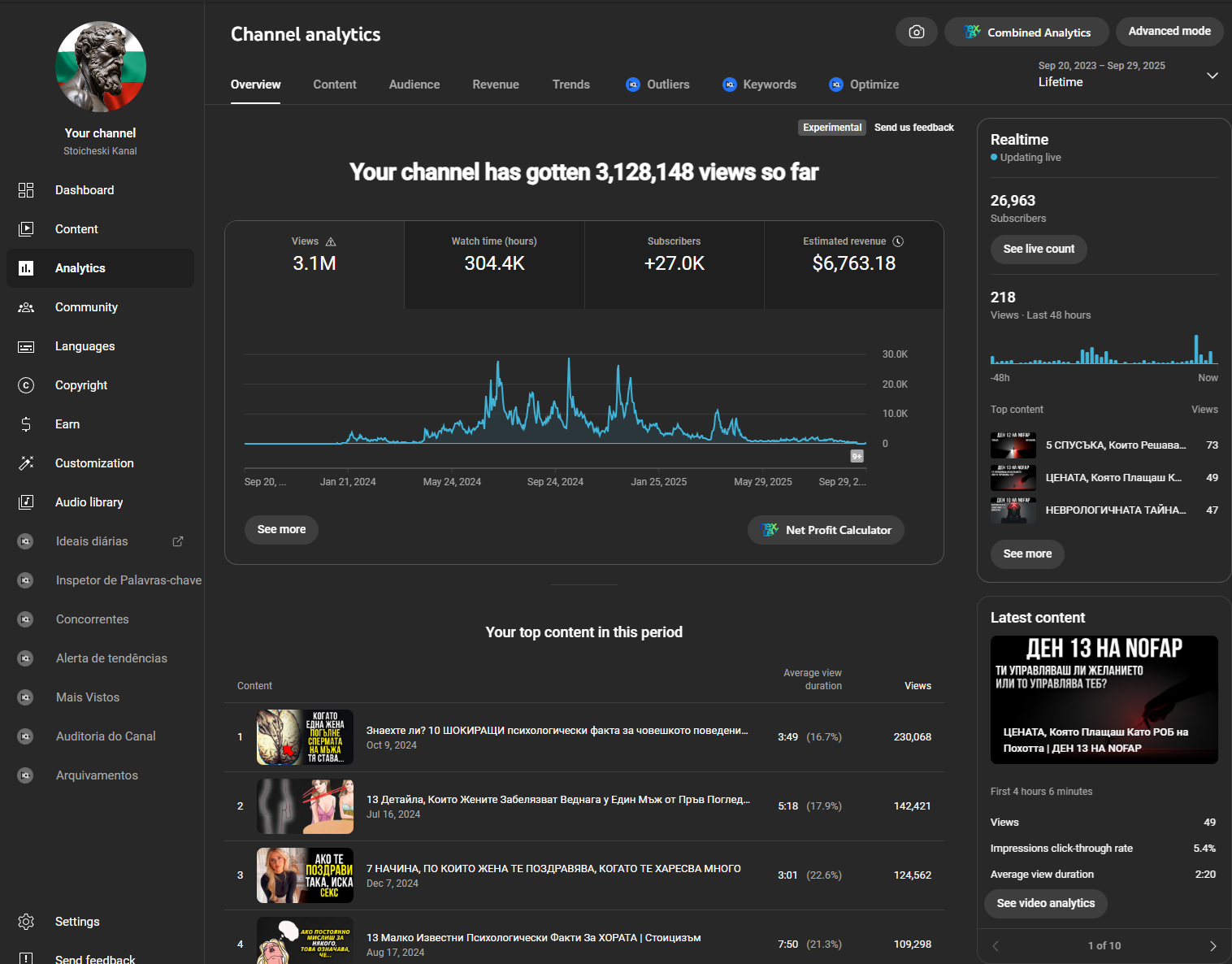Viewport: 1232px width, 964px height.
Task: Click the Send feedback exclamation icon
Action: (26, 959)
